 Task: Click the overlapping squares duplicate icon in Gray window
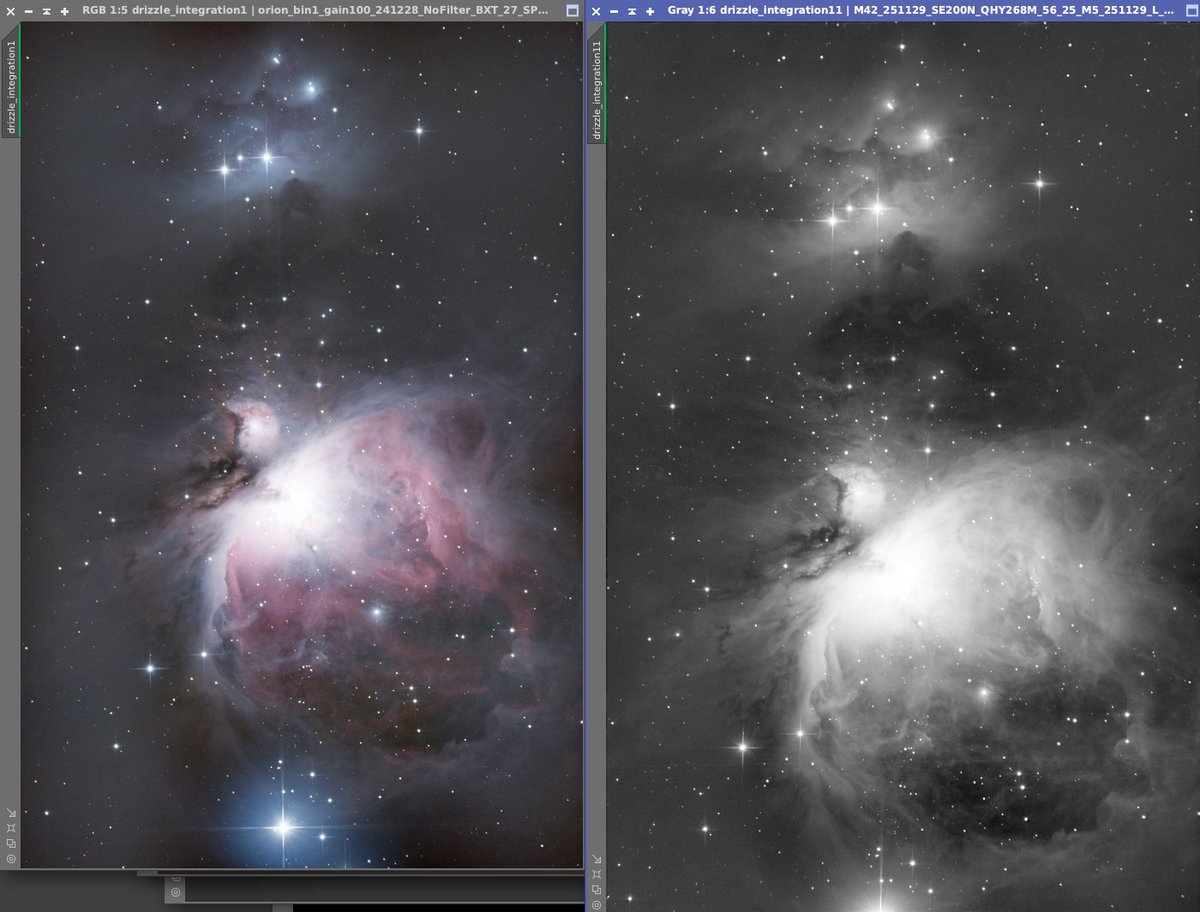597,889
